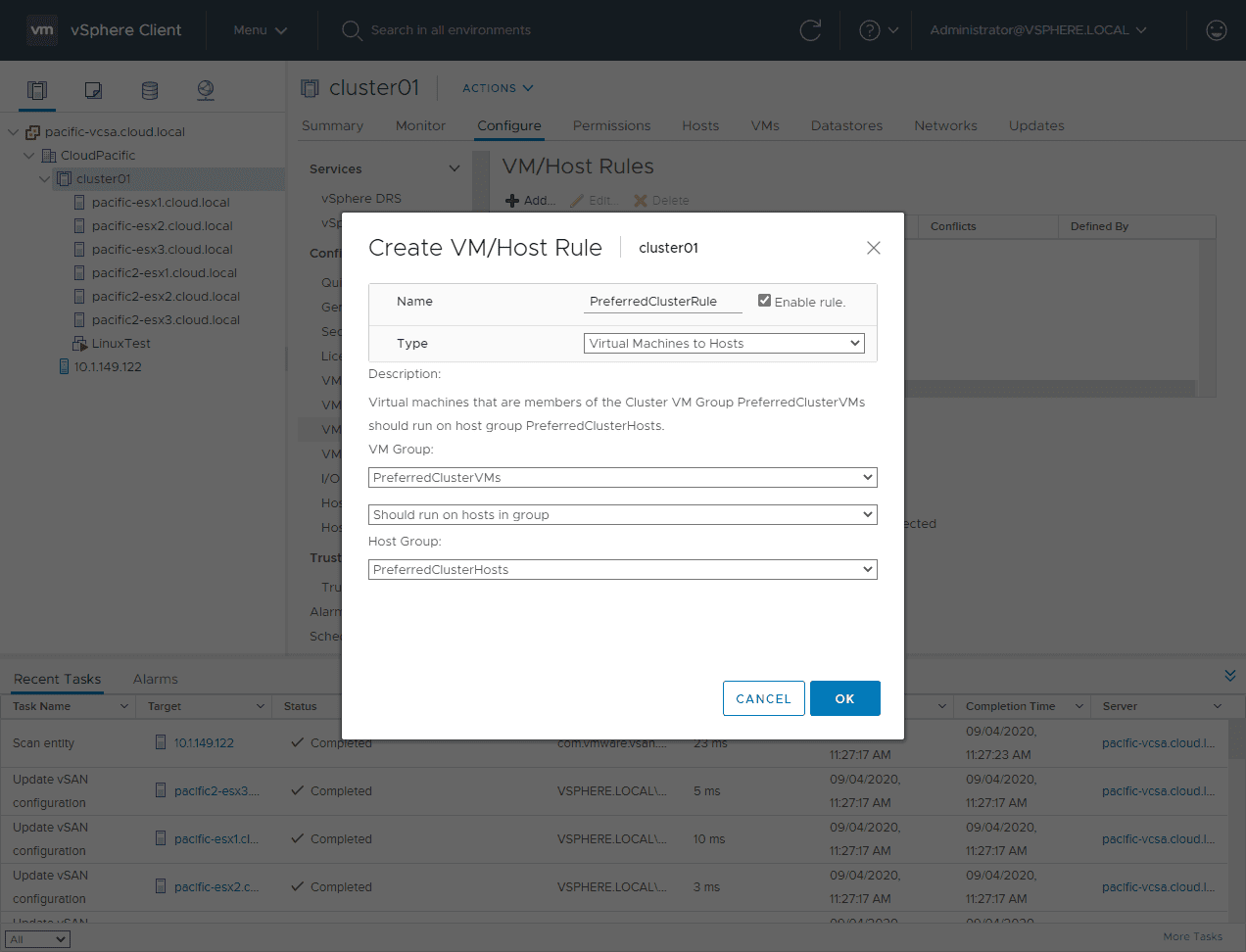
Task: Click the cluster01 title icon
Action: click(x=310, y=88)
